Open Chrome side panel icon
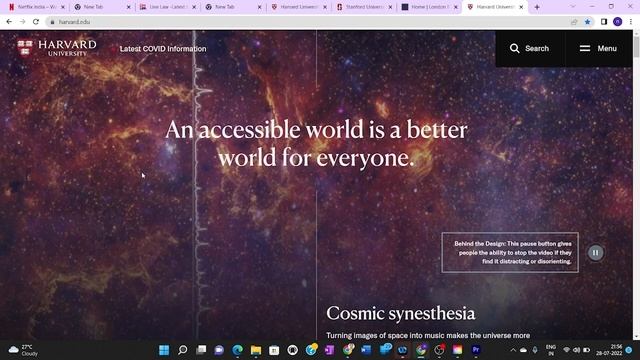 tap(604, 22)
